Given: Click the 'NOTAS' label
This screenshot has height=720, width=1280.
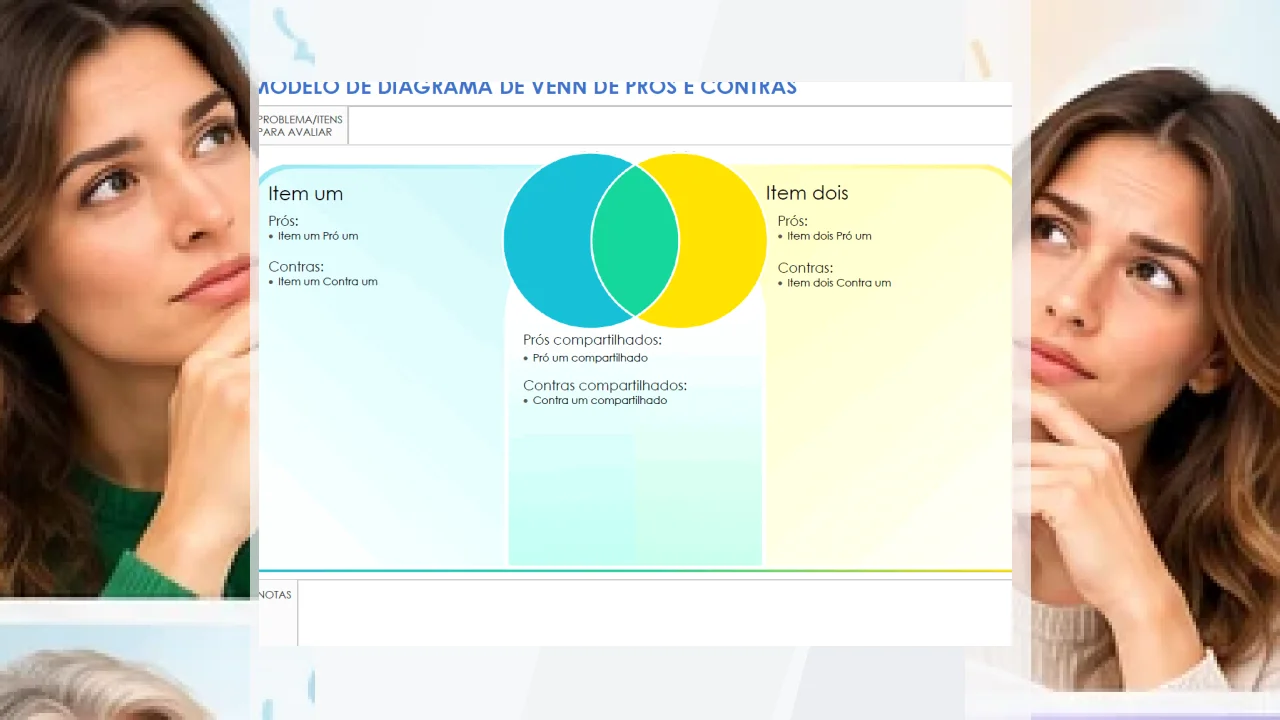Looking at the screenshot, I should 275,595.
